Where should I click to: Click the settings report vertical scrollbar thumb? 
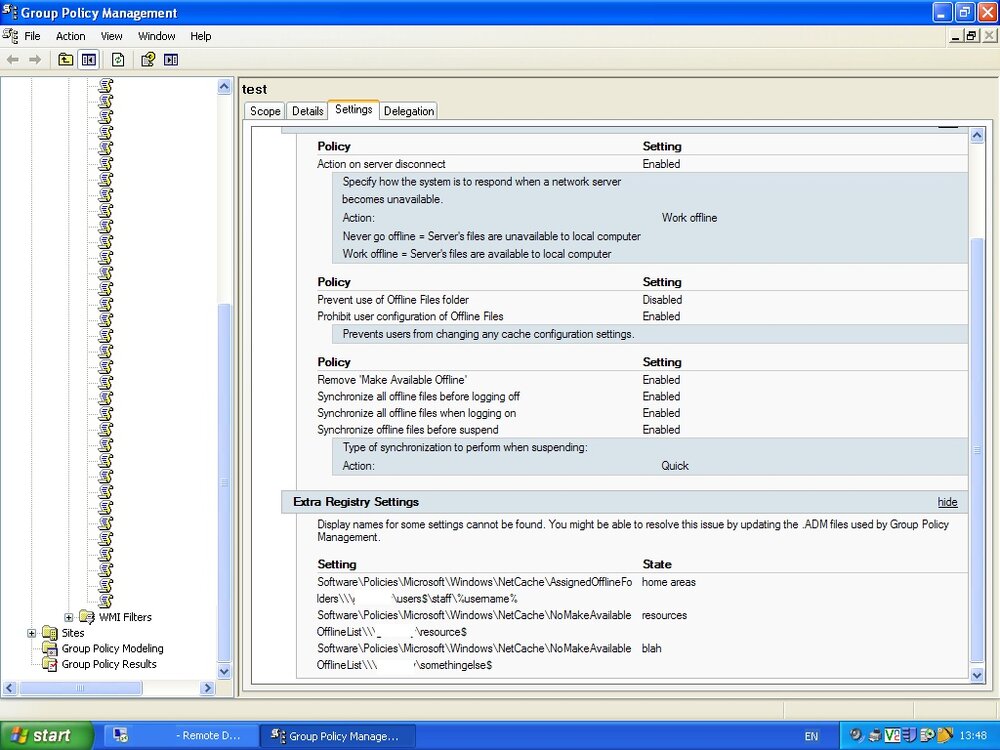tap(976, 450)
